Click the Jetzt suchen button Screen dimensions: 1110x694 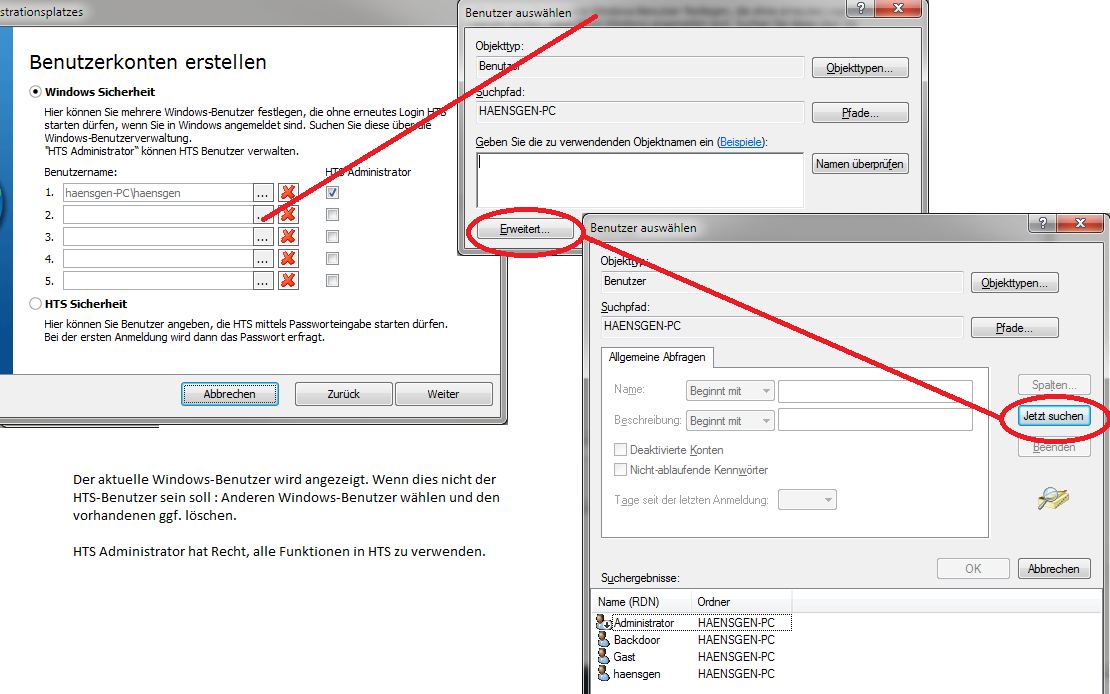(1053, 416)
